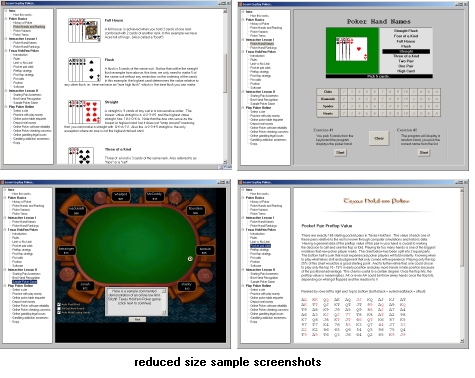
Task: Click the Diamonds suit button
Action: [327, 99]
